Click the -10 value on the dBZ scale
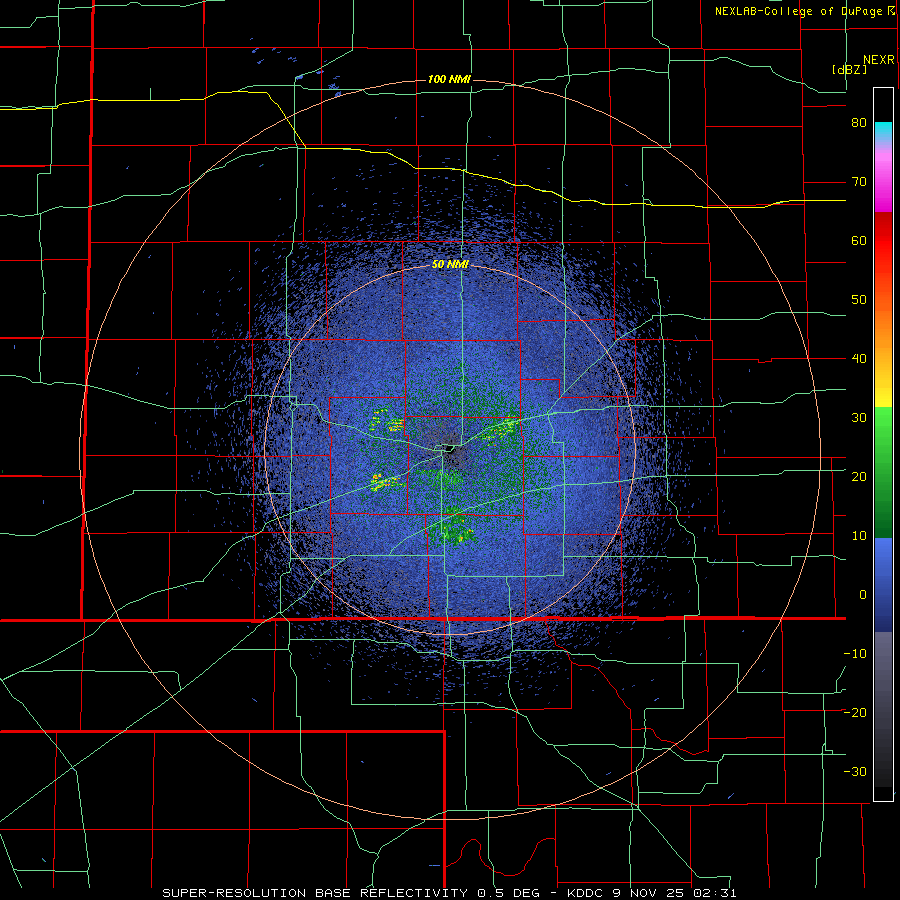 [855, 653]
